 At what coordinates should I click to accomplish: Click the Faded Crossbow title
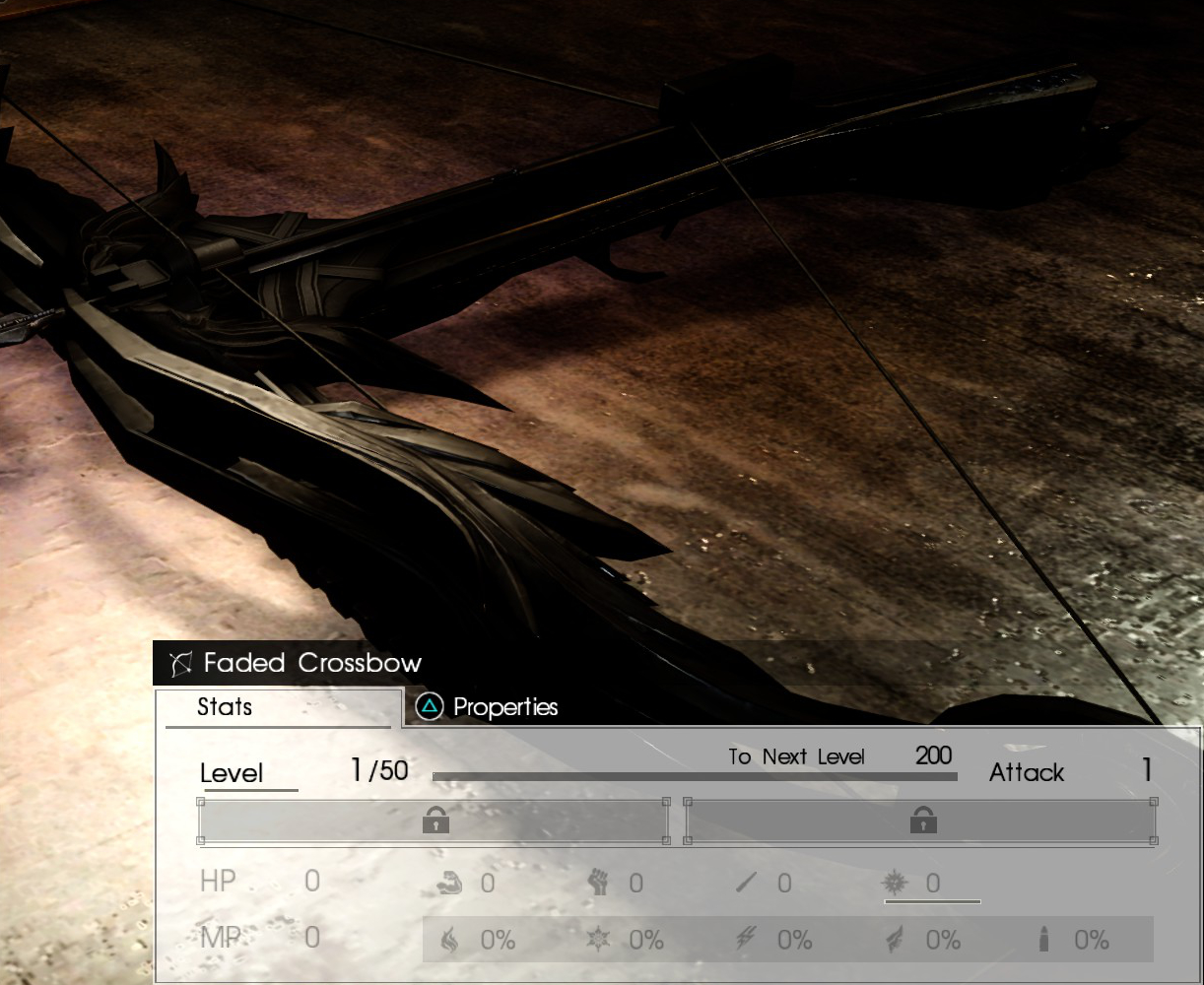312,663
